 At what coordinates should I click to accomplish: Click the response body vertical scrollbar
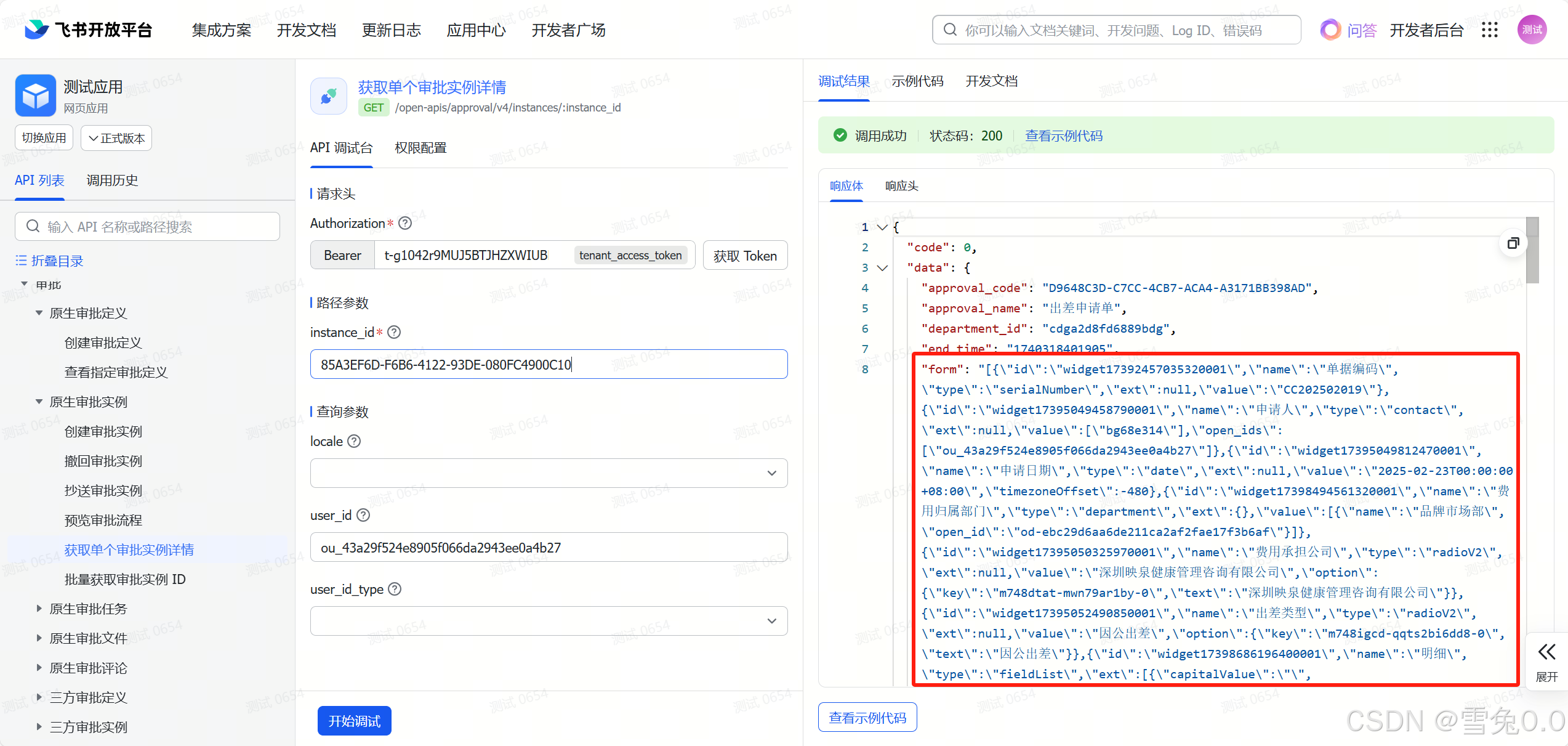(1532, 250)
